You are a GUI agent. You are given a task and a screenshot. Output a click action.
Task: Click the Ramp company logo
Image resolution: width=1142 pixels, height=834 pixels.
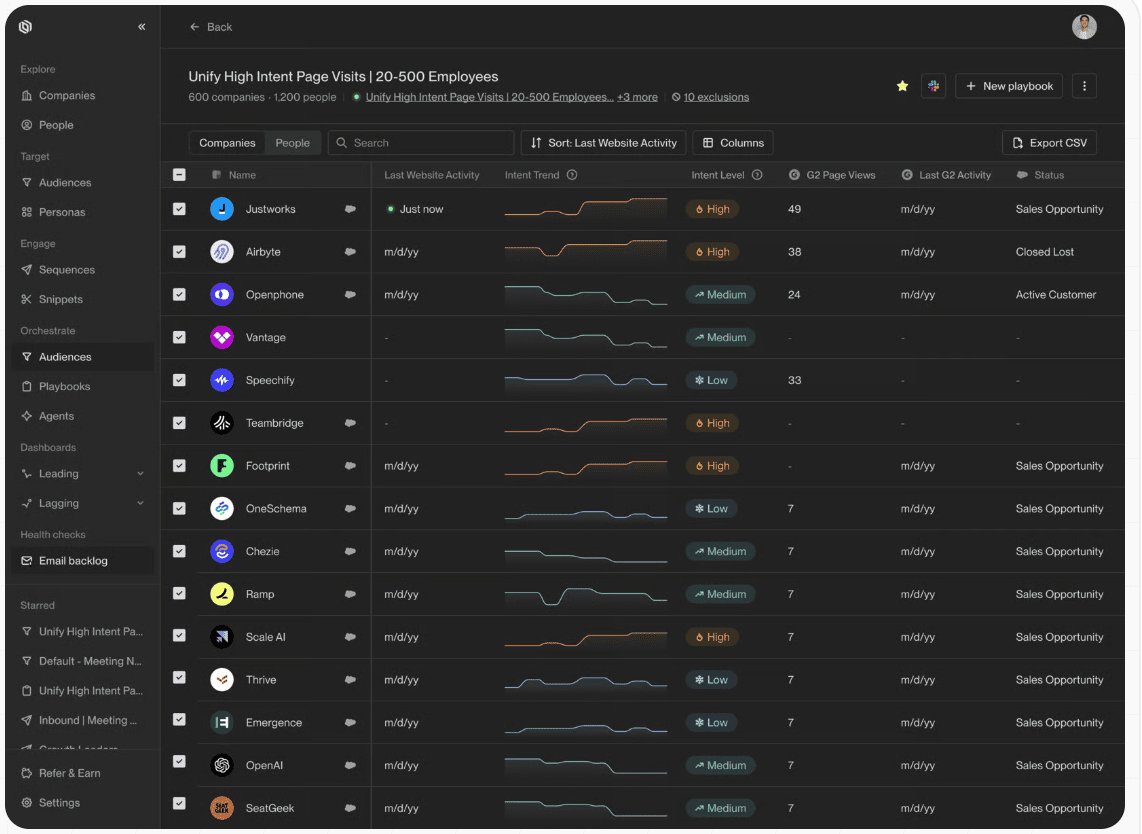point(222,594)
